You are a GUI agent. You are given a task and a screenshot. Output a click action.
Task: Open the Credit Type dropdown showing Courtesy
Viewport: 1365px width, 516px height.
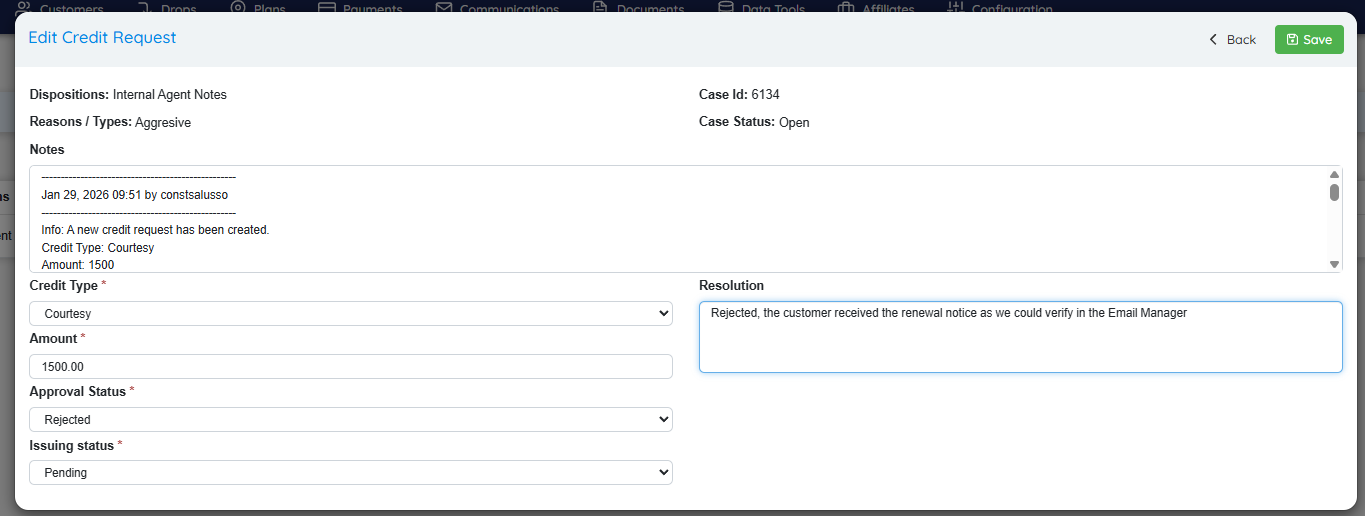click(350, 314)
